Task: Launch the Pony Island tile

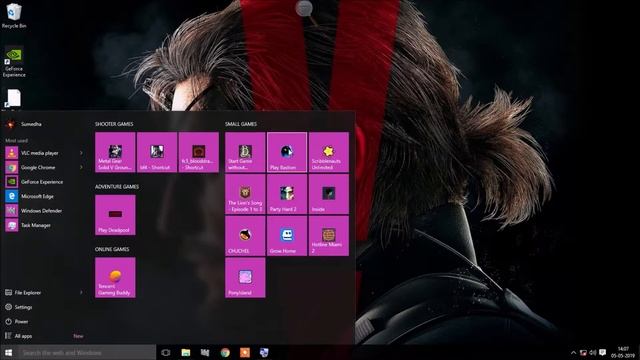Action: [x=245, y=278]
